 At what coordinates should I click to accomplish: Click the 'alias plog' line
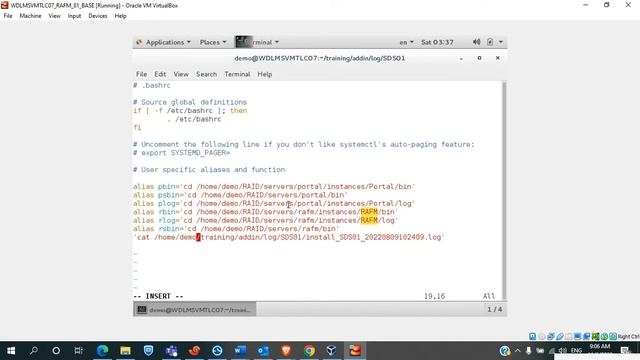pyautogui.click(x=274, y=203)
